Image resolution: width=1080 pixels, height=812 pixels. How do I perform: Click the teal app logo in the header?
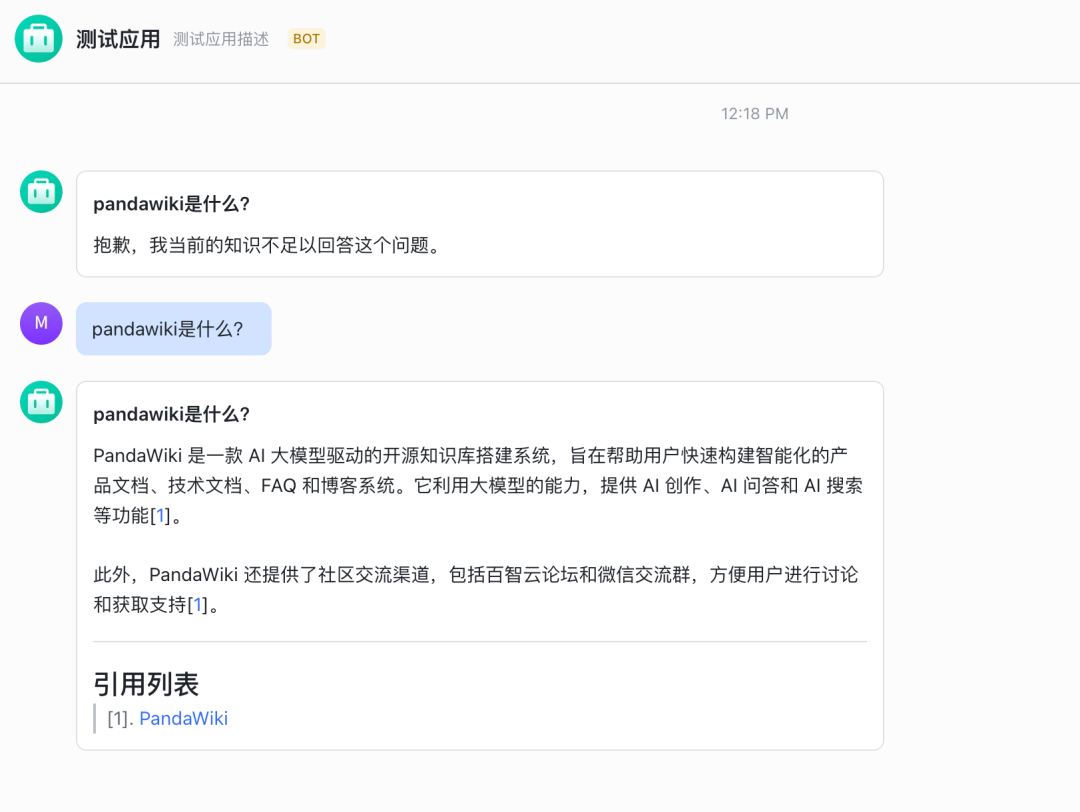pos(40,39)
